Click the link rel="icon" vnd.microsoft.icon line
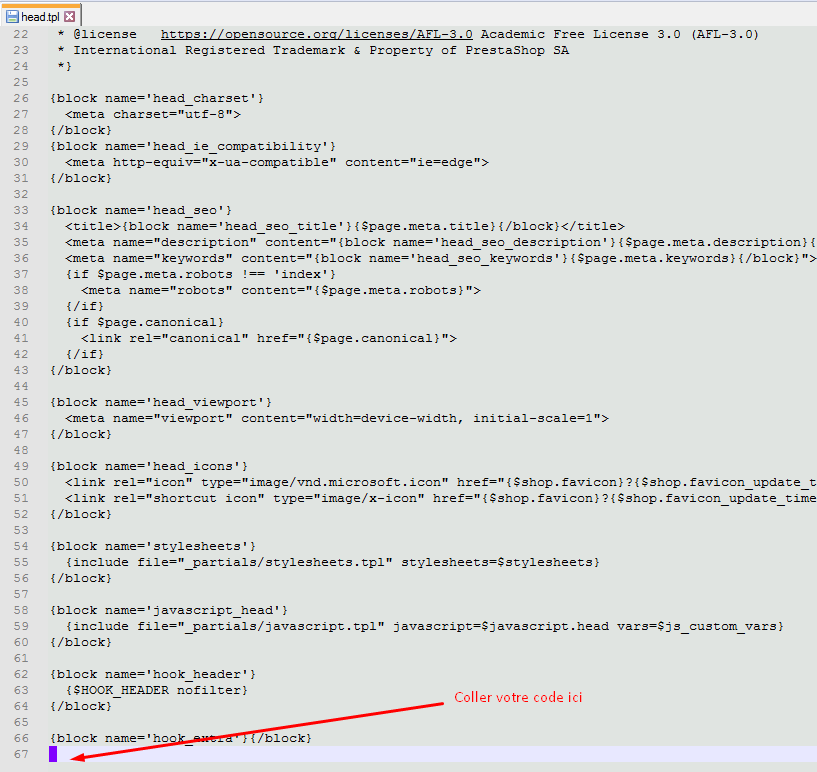Image resolution: width=817 pixels, height=772 pixels. point(441,482)
